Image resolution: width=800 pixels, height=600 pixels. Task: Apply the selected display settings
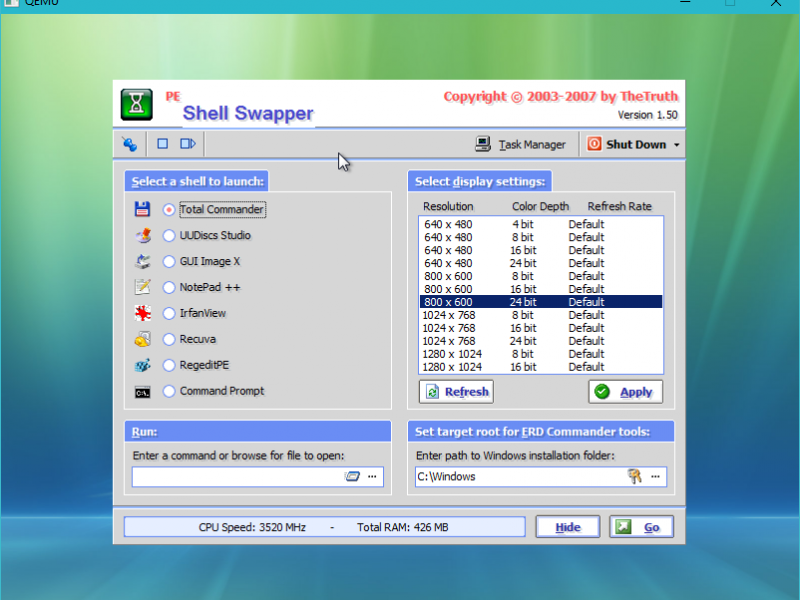(626, 392)
